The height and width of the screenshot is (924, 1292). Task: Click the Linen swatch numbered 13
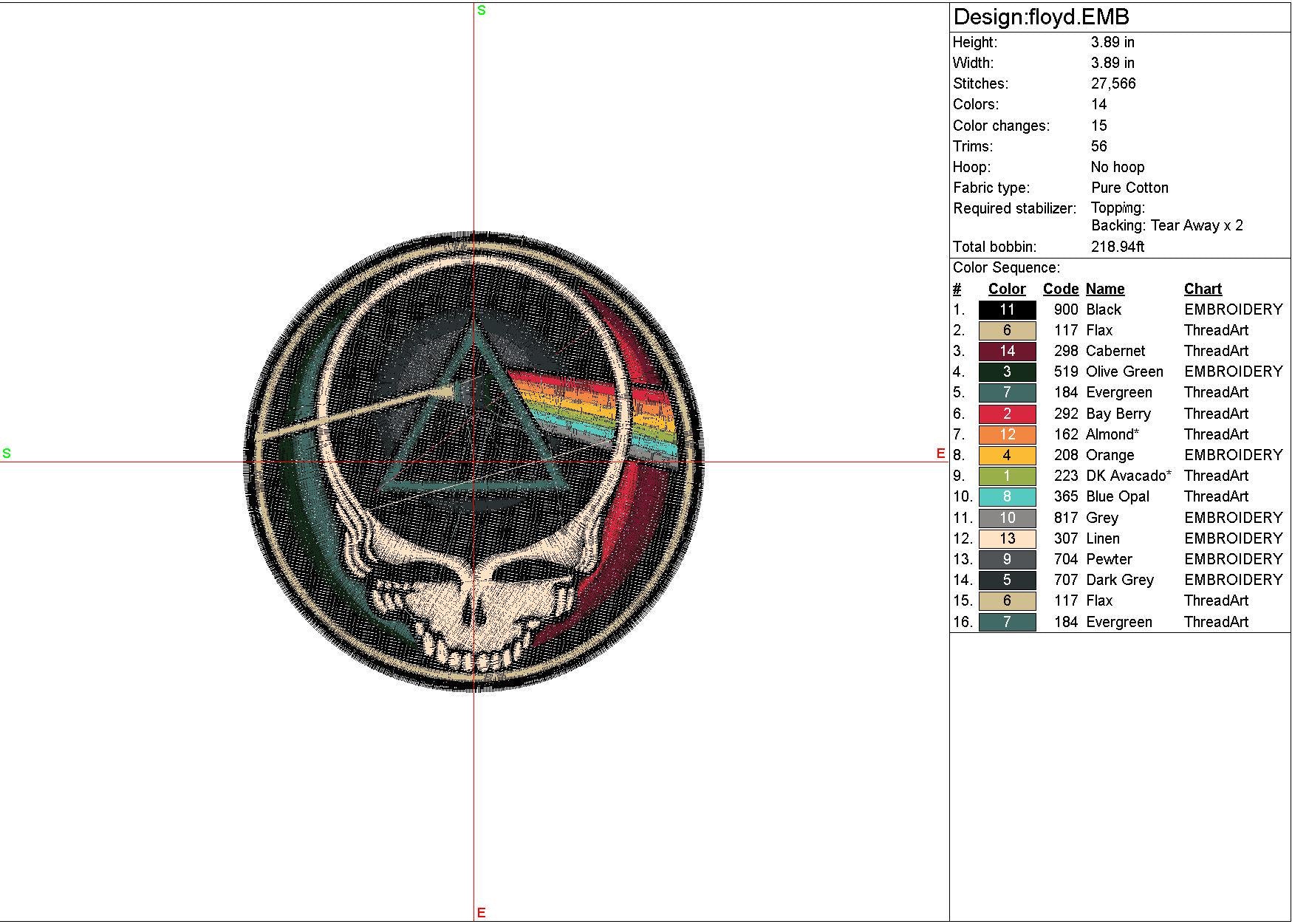1007,538
